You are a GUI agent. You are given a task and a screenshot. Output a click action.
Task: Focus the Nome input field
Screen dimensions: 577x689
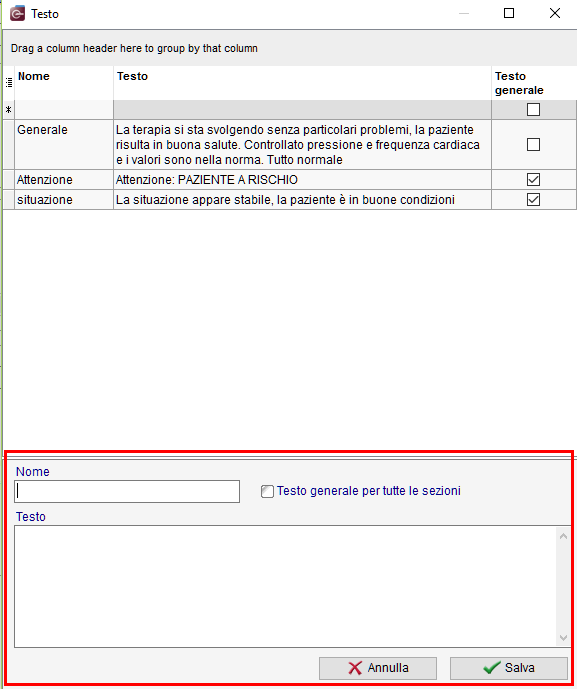127,491
